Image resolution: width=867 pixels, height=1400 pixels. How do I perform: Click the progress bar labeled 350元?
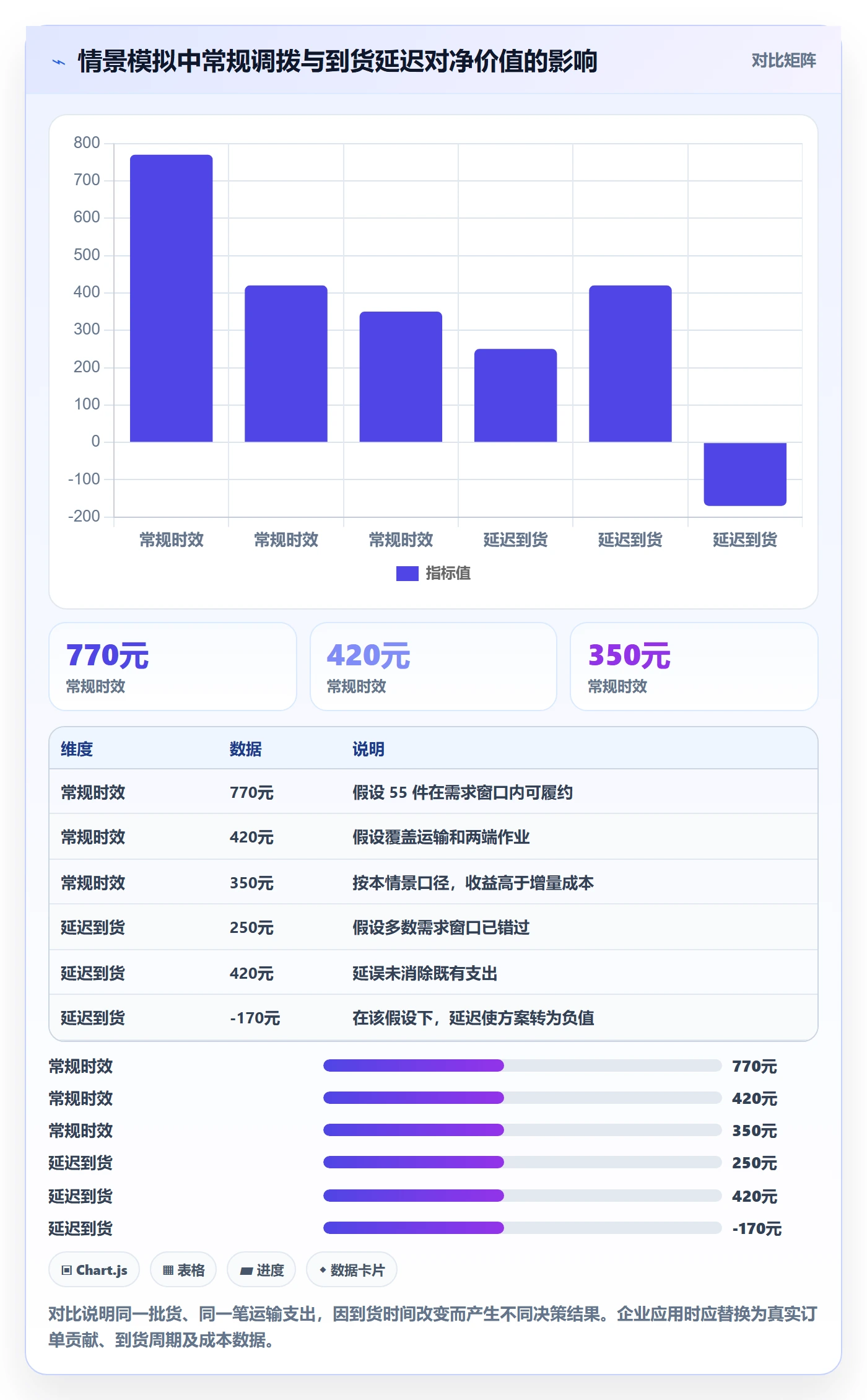pos(522,1130)
